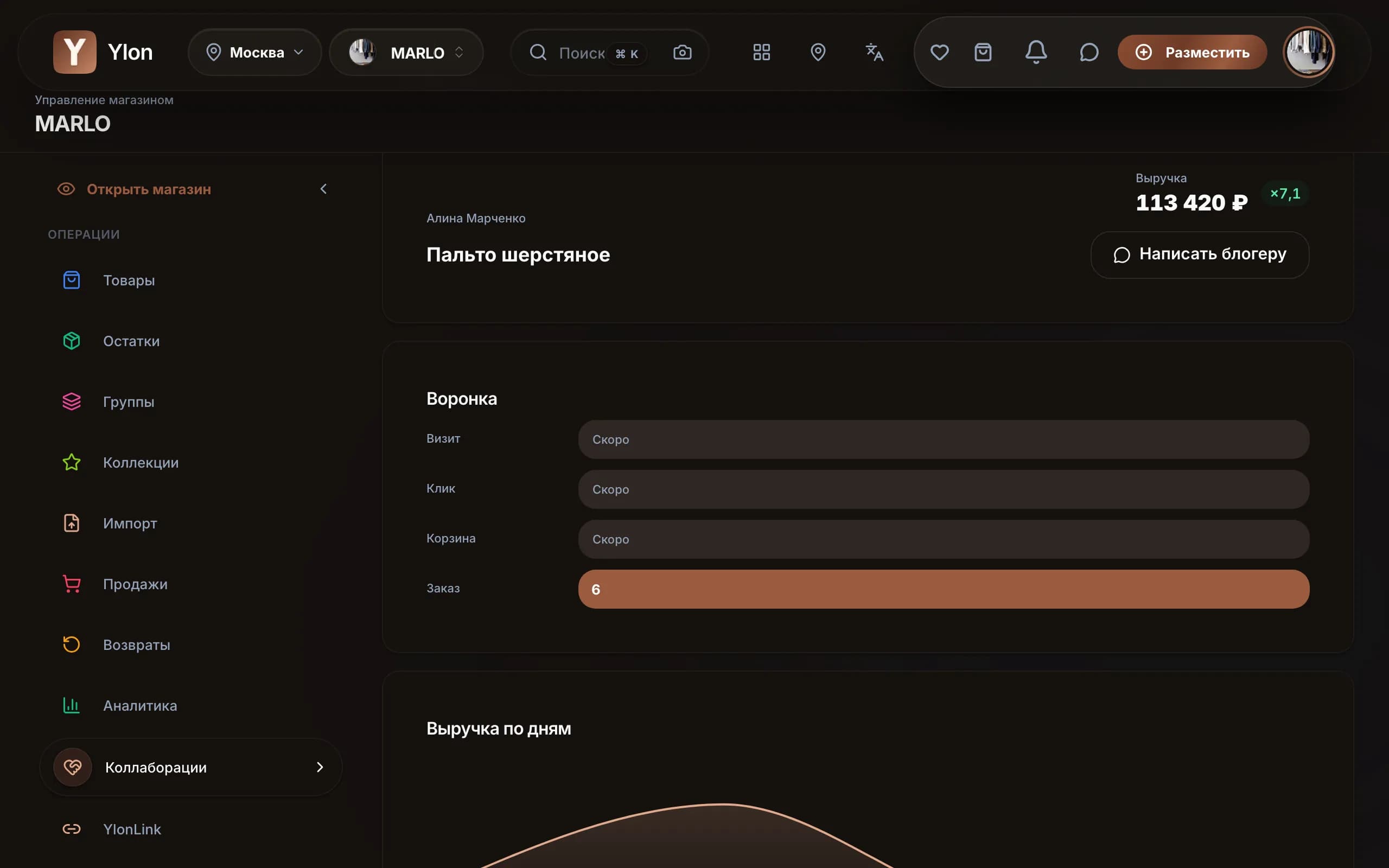Click the Импорт file icon
Viewport: 1389px width, 868px height.
(71, 523)
